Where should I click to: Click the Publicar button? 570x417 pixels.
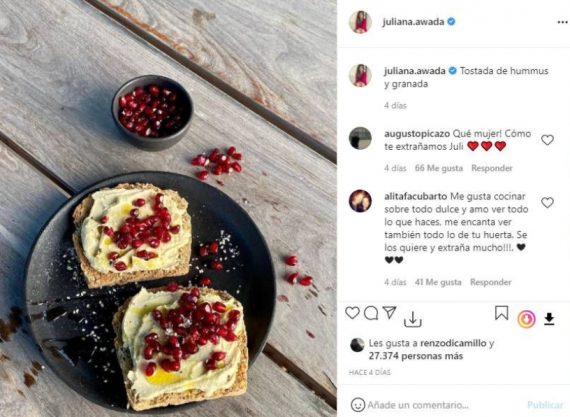click(x=545, y=405)
